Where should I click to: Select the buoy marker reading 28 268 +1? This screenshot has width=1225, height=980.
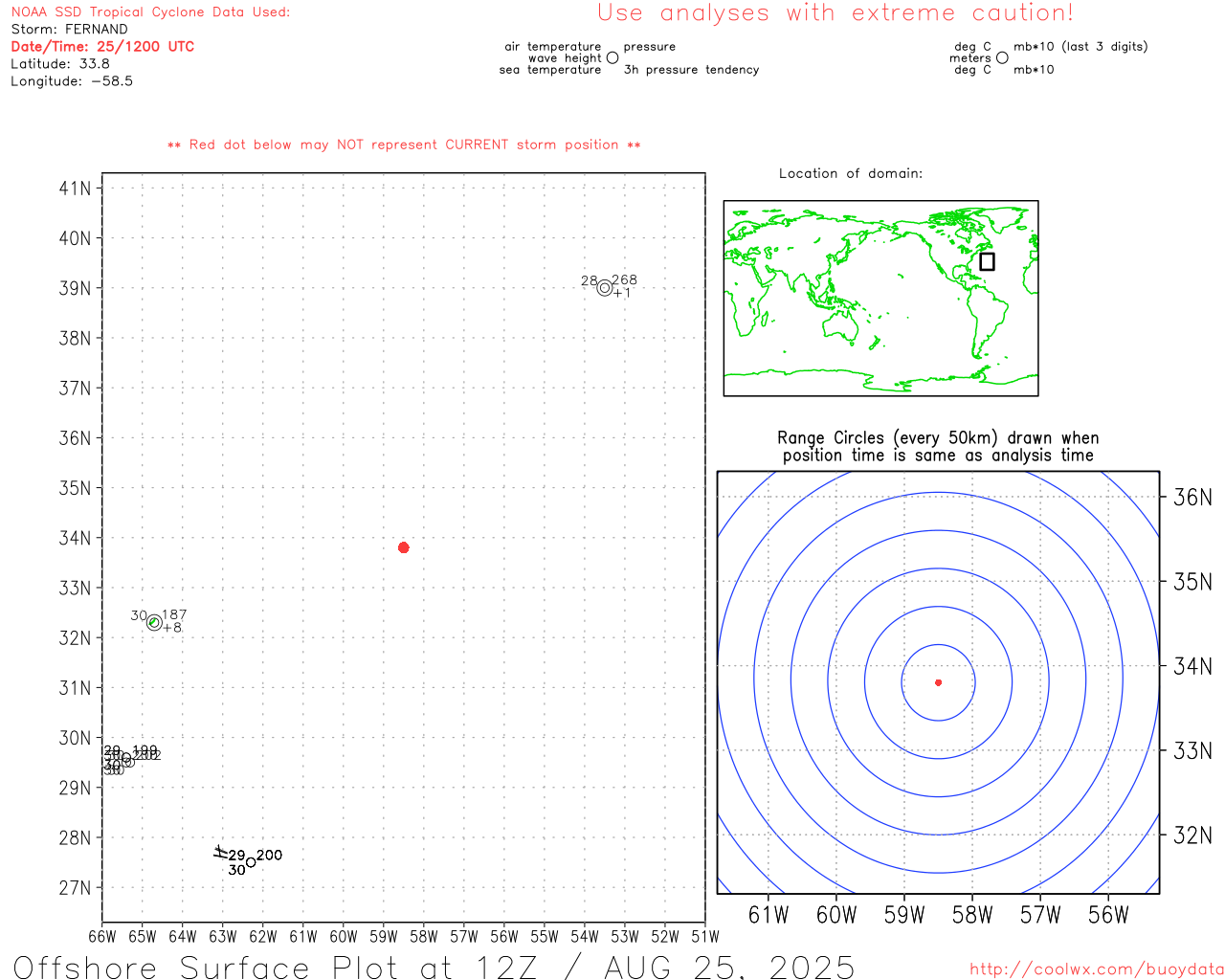pyautogui.click(x=605, y=287)
